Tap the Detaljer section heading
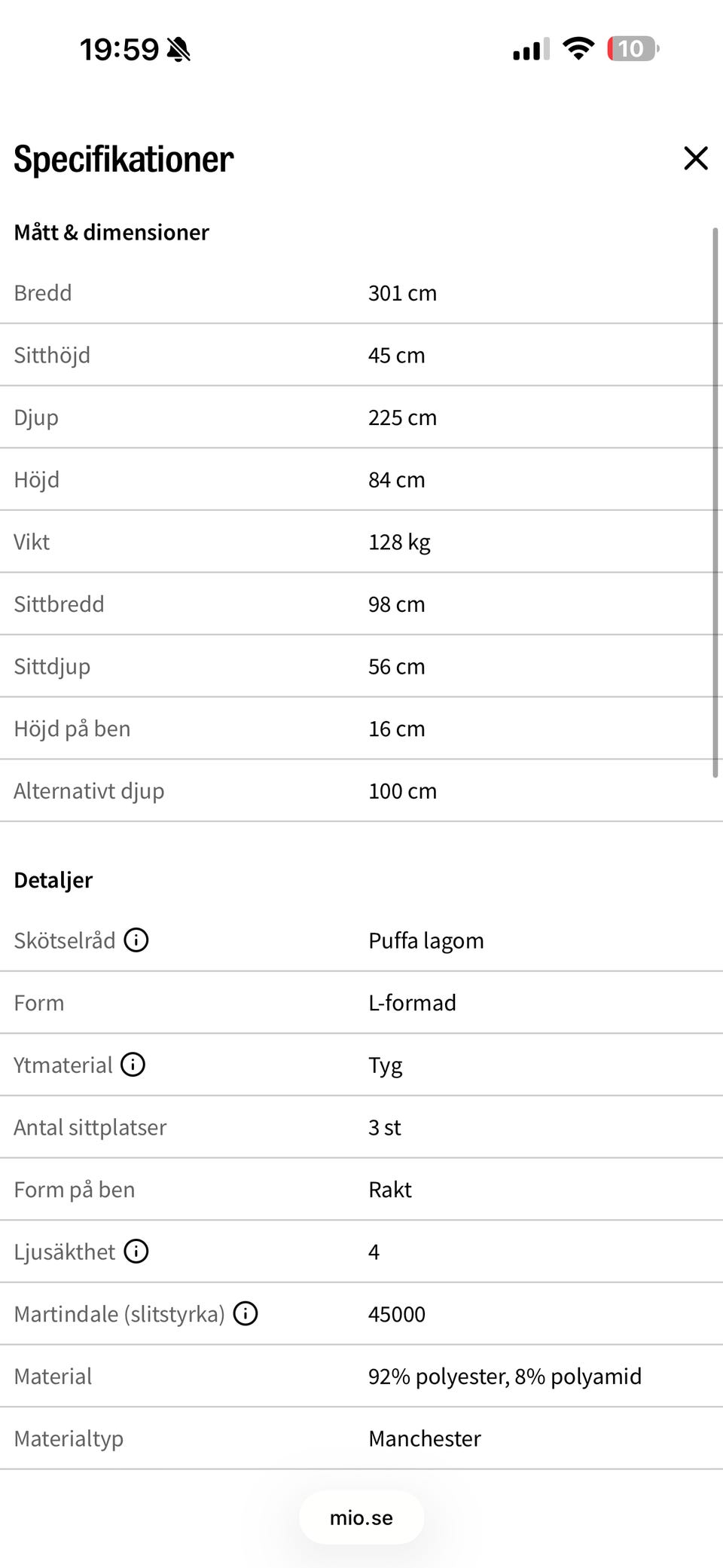The image size is (723, 1568). pyautogui.click(x=53, y=879)
